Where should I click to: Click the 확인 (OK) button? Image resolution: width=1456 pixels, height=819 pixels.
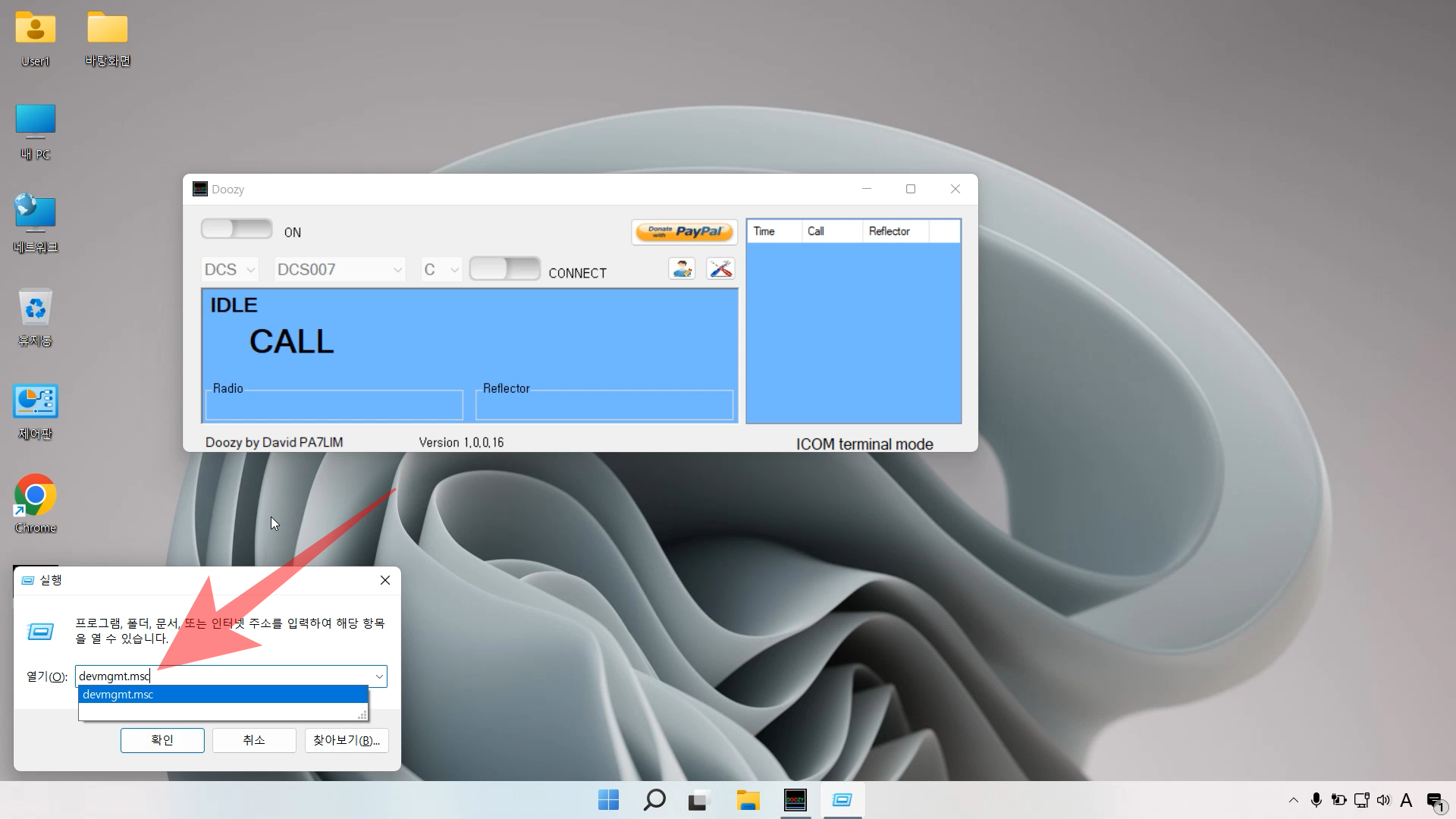[162, 740]
